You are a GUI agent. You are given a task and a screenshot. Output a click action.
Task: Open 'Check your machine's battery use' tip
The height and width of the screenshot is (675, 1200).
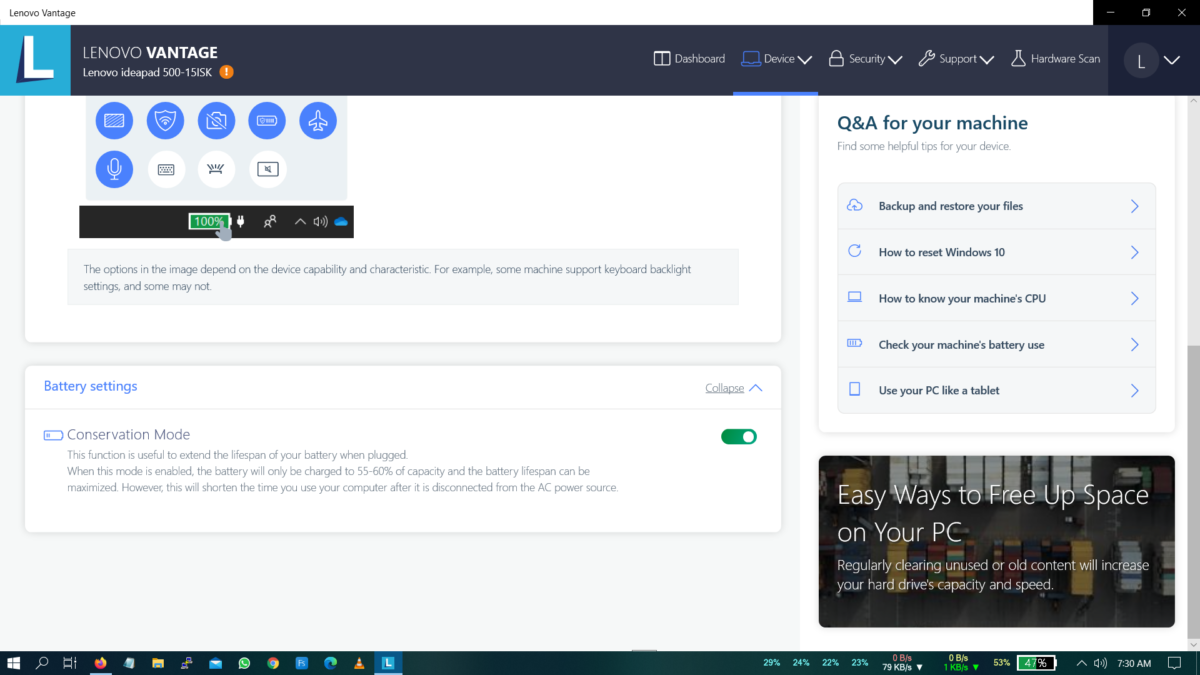(996, 344)
